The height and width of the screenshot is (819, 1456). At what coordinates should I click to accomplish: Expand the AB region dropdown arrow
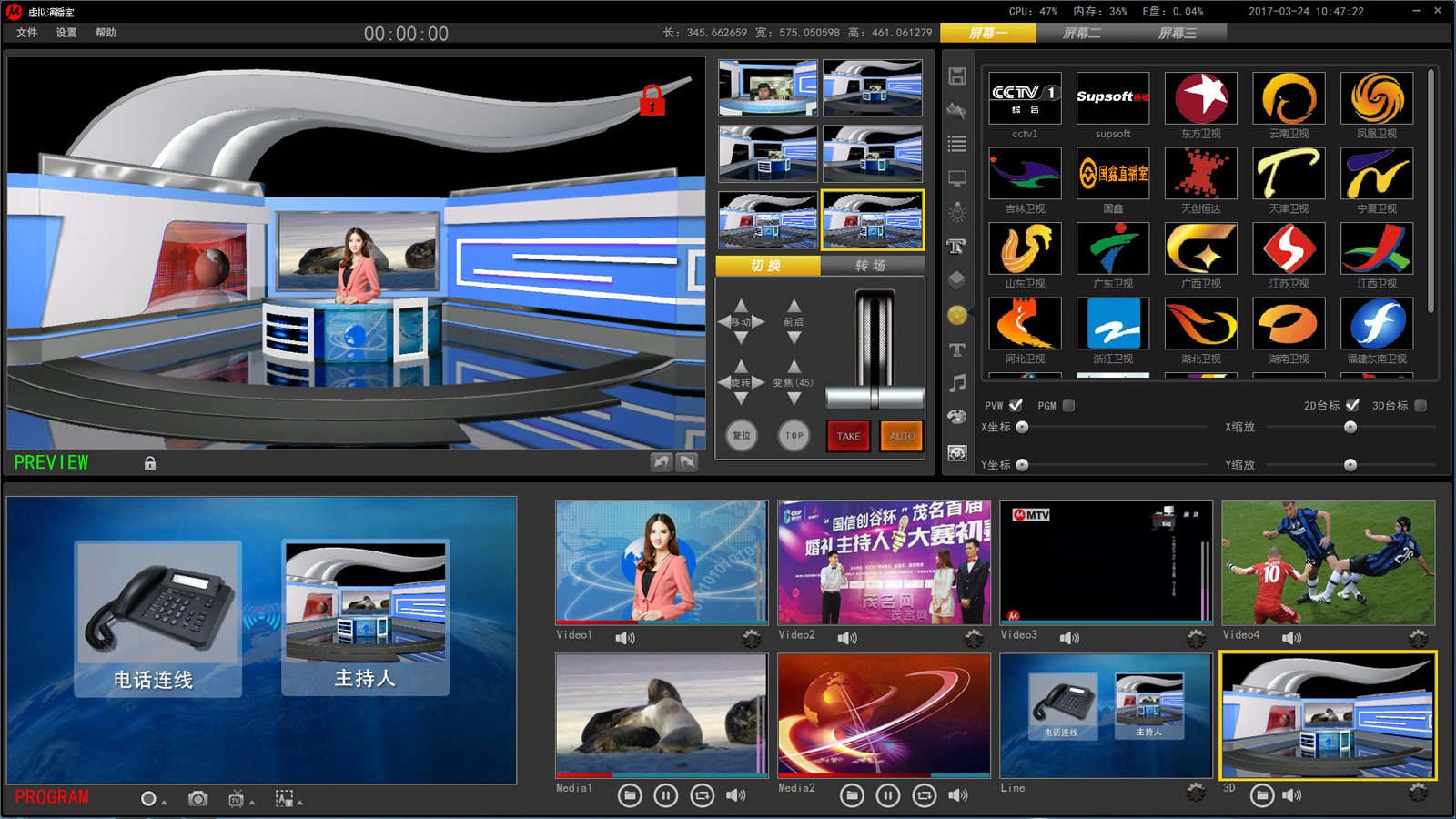click(299, 803)
